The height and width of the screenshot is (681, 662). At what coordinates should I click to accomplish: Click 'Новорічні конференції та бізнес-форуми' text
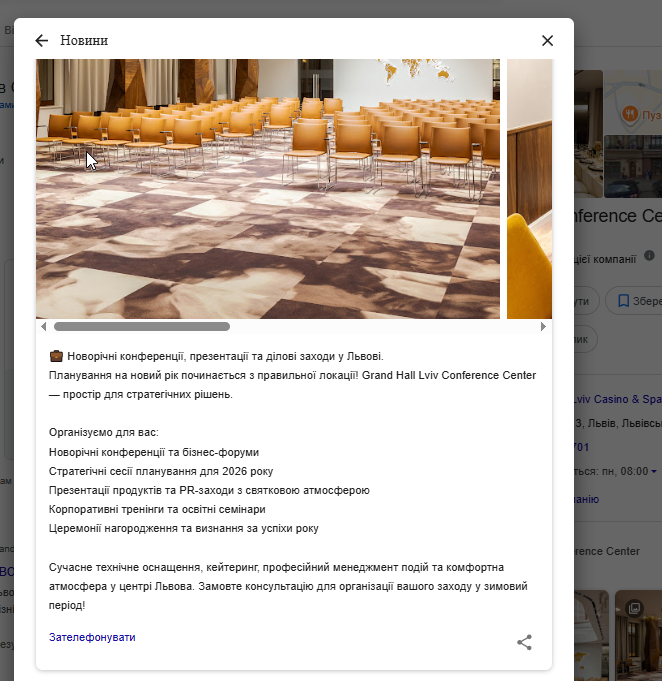154,452
